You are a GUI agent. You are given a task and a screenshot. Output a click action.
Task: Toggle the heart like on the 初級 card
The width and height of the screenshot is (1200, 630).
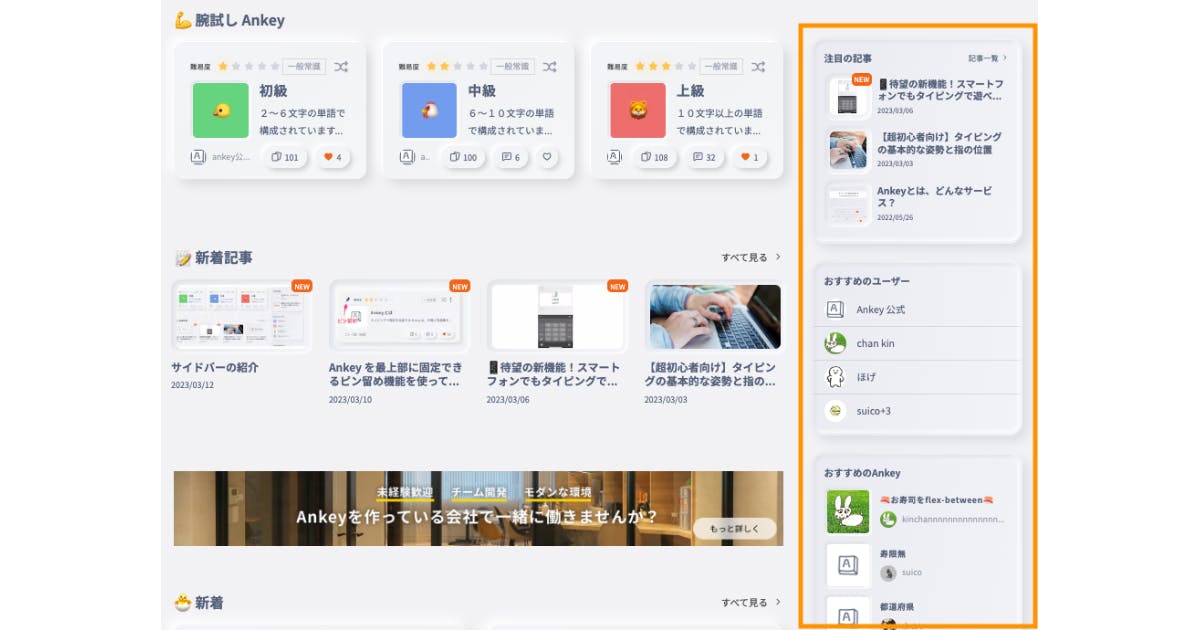331,157
